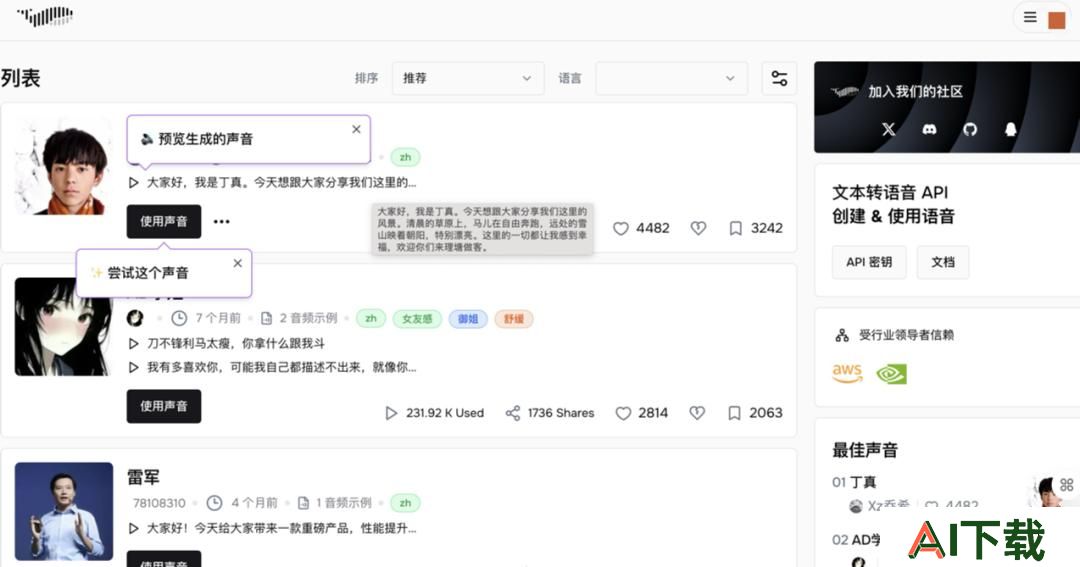
Task: Play the 刀不锋利马太瘦 audio sample
Action: click(x=134, y=343)
